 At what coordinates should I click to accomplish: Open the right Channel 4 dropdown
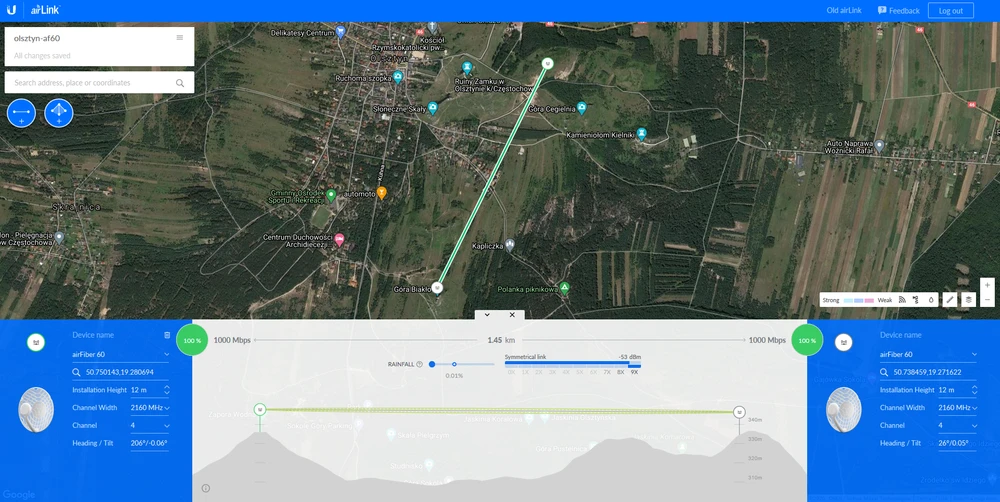(958, 425)
